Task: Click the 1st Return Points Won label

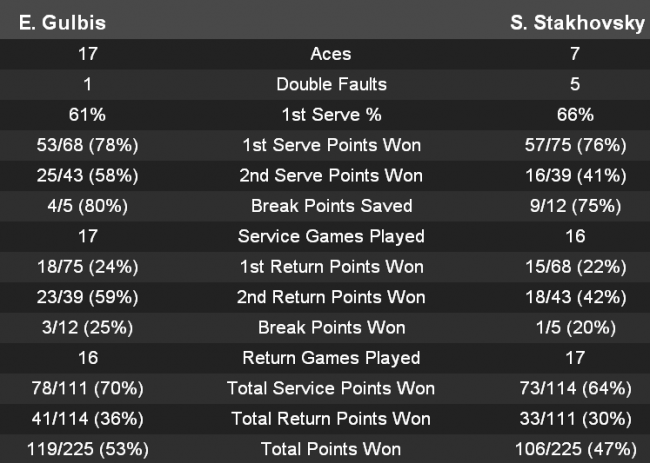Action: (331, 267)
